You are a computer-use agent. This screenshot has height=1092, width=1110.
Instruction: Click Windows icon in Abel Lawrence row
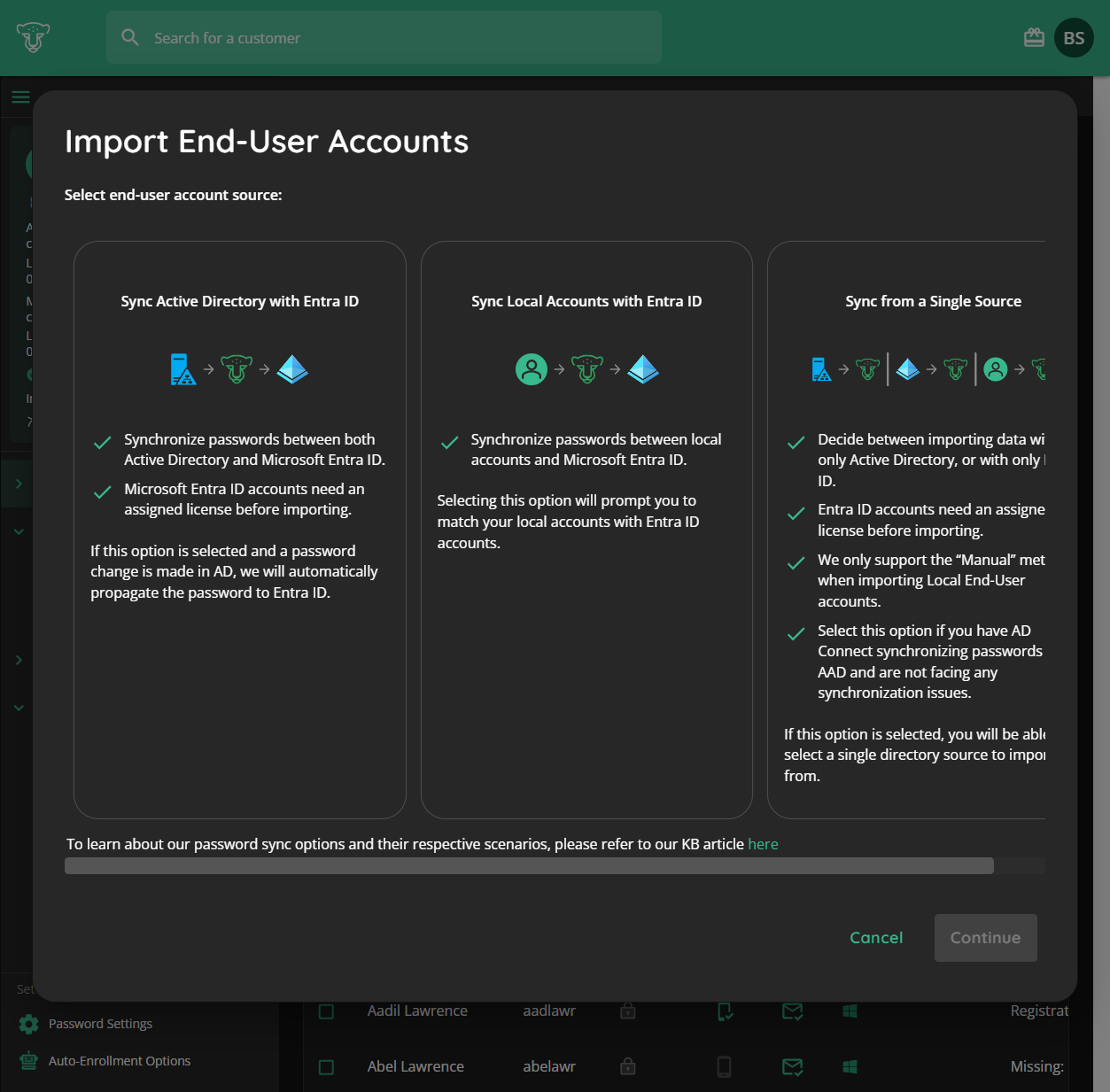click(850, 1066)
